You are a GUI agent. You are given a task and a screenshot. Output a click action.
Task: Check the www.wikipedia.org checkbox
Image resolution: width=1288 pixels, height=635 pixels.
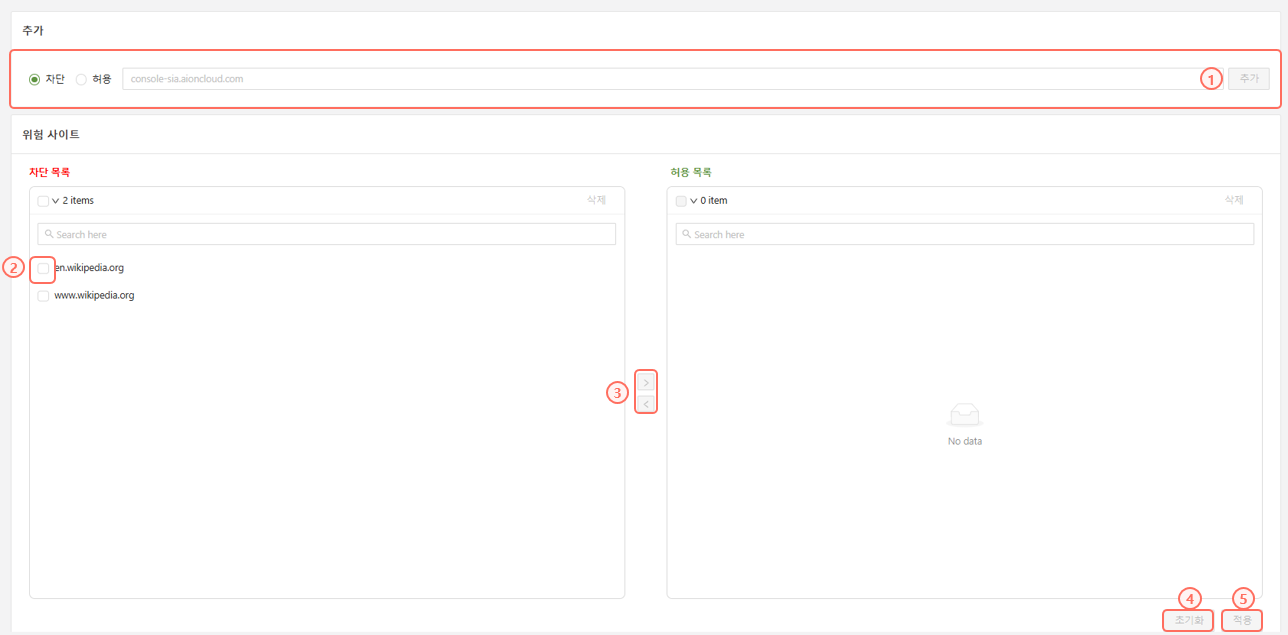pos(43,296)
